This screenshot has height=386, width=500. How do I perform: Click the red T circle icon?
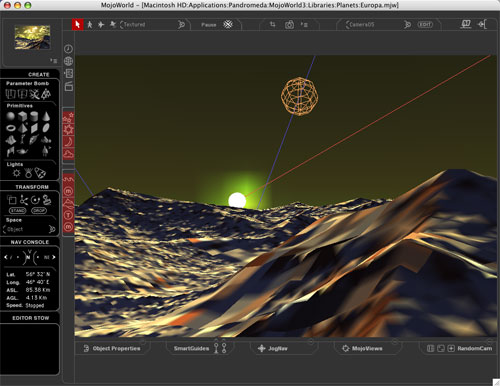click(68, 215)
